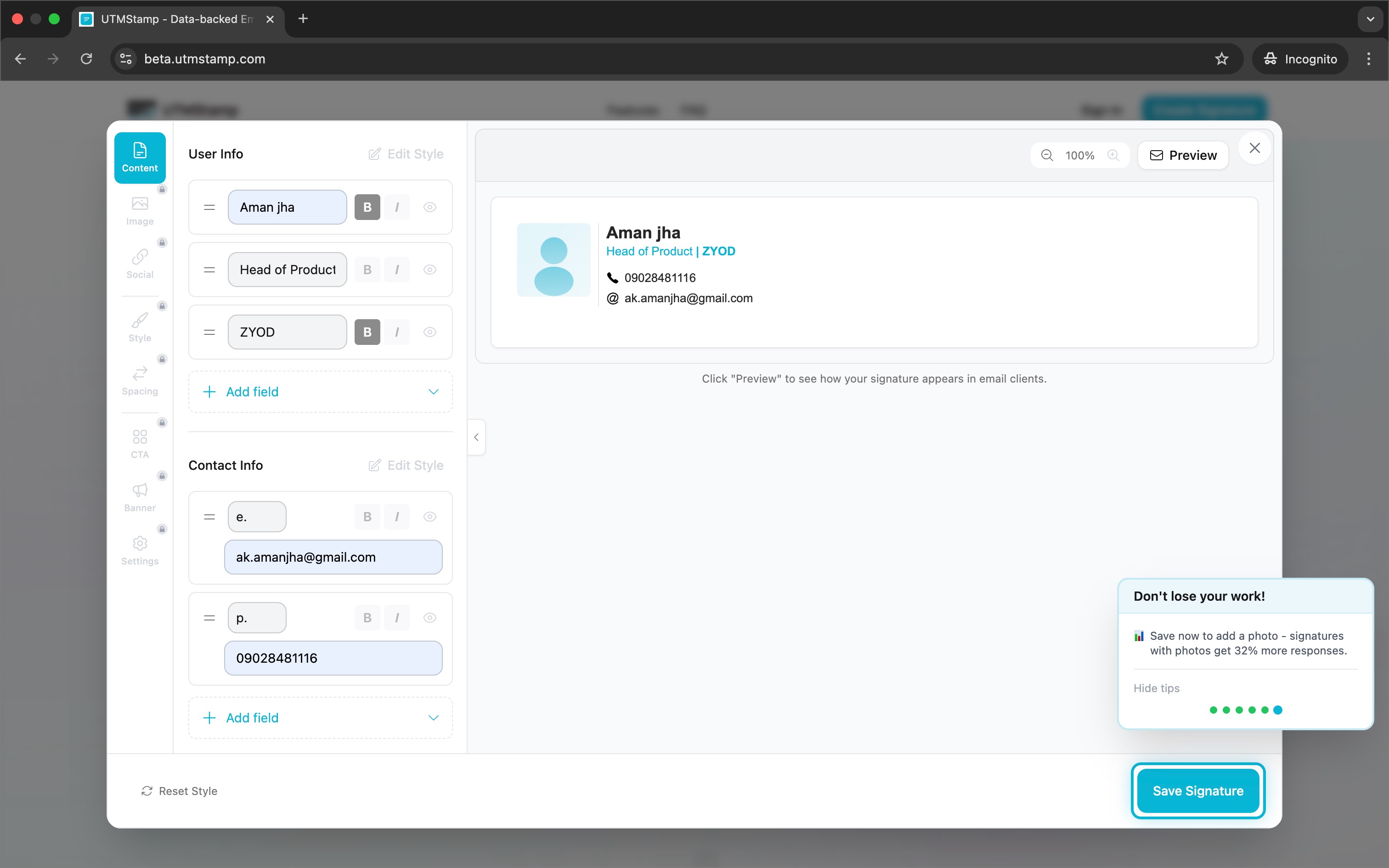
Task: Collapse the editor panel with the chevron
Action: click(x=476, y=437)
